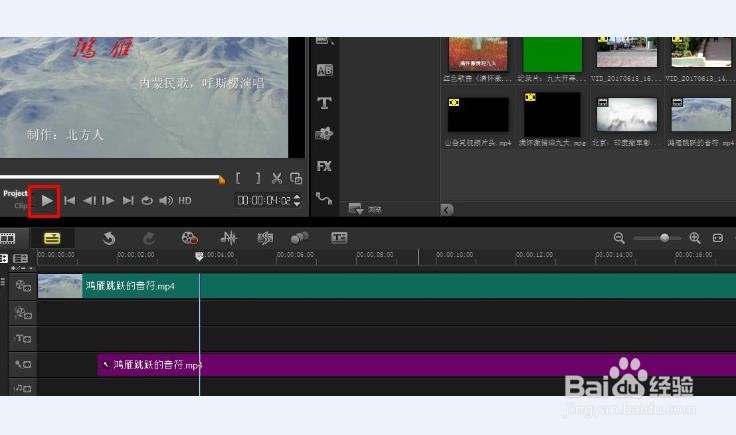736x435 pixels.
Task: Step forward to the next frame
Action: pos(108,201)
